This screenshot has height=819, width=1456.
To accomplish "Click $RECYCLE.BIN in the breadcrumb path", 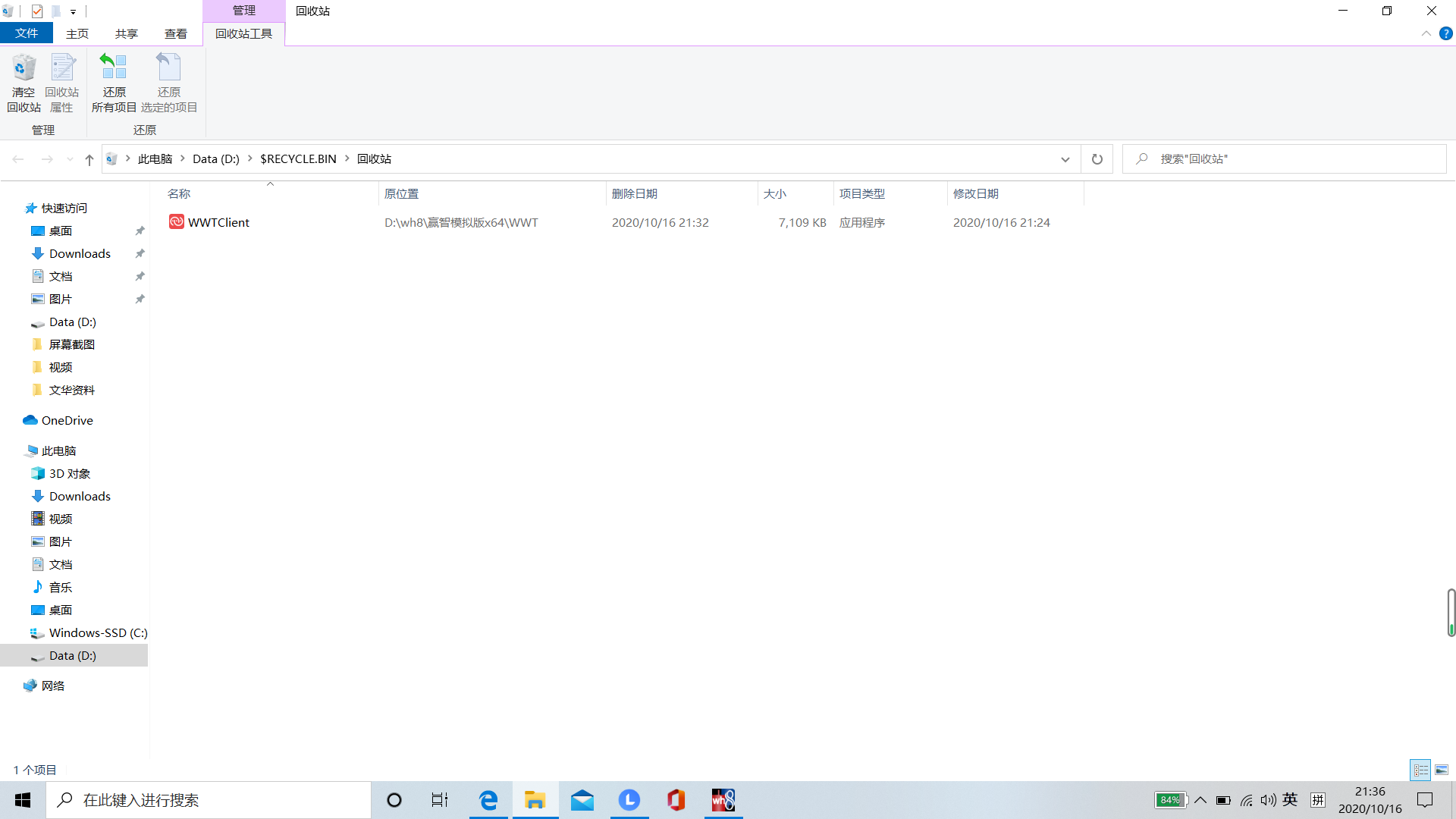I will coord(298,159).
